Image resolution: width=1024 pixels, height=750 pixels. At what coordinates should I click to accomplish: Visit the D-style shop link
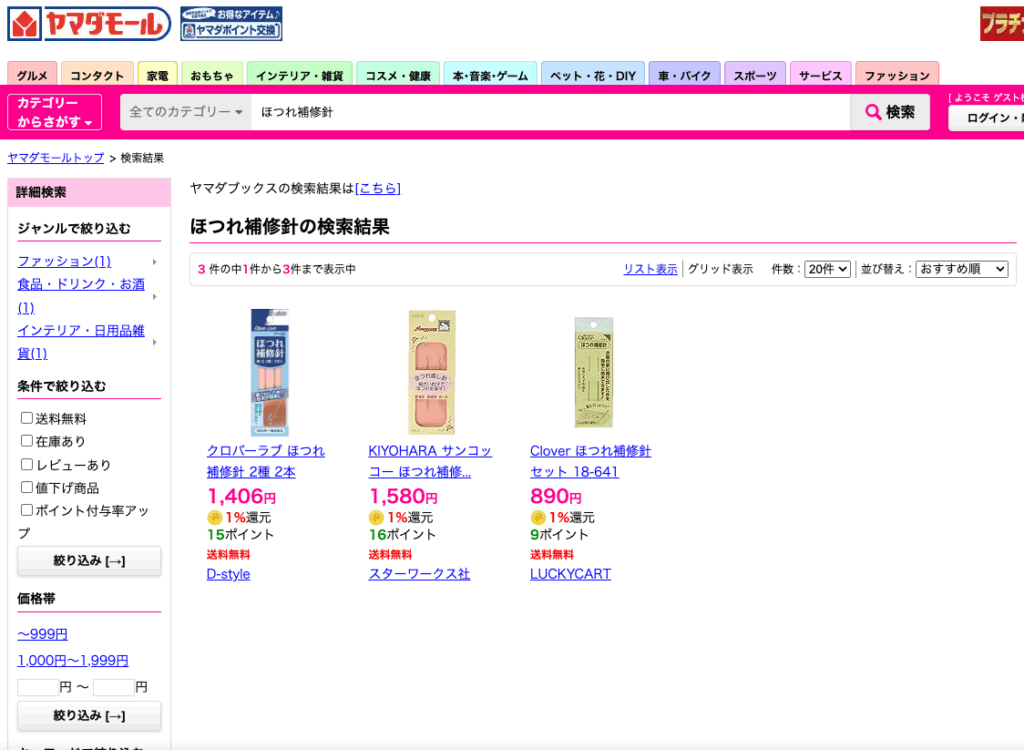[228, 574]
